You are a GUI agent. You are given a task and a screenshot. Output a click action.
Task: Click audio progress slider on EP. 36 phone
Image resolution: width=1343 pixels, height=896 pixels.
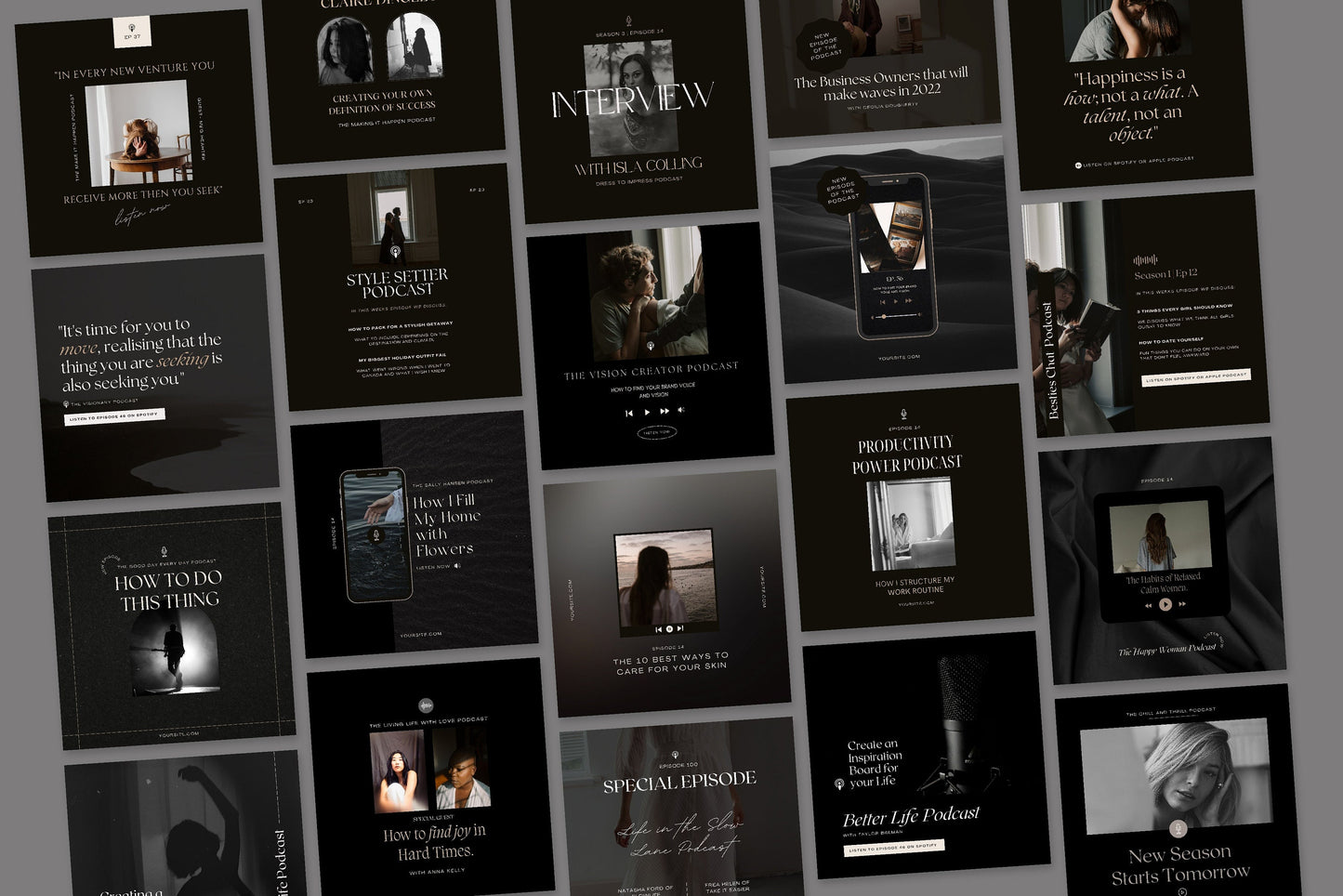tap(897, 317)
